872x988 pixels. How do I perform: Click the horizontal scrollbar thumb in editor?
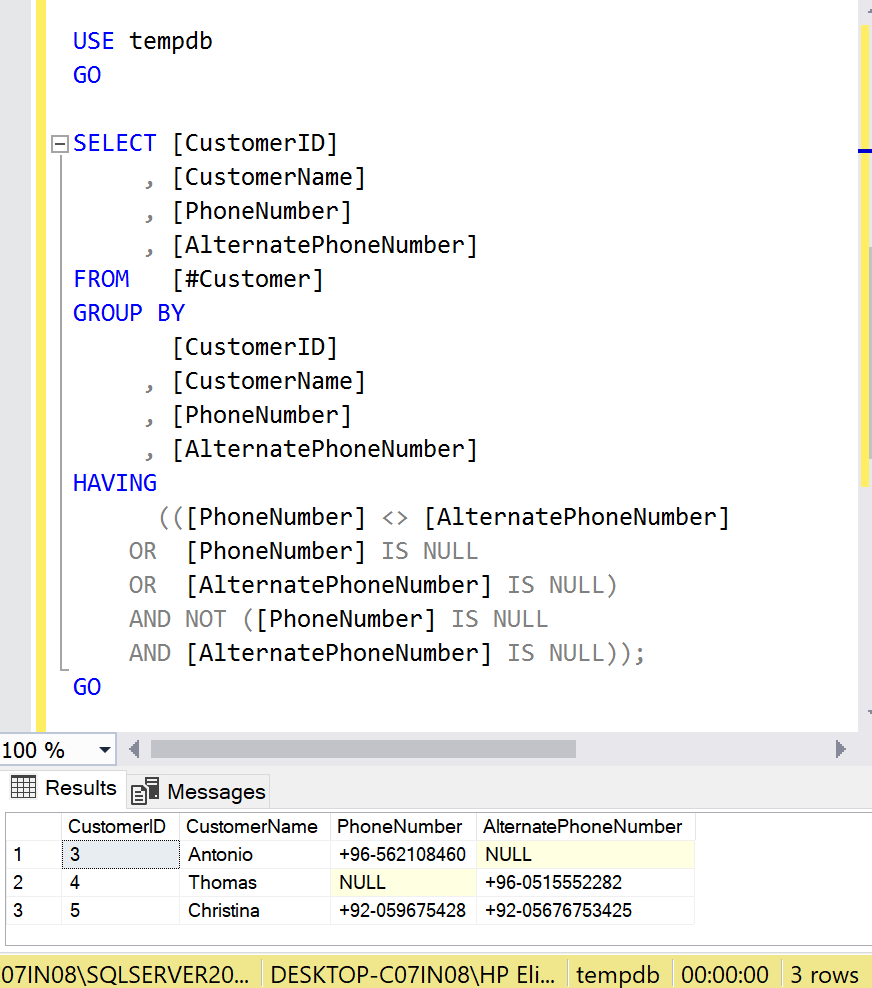[363, 749]
